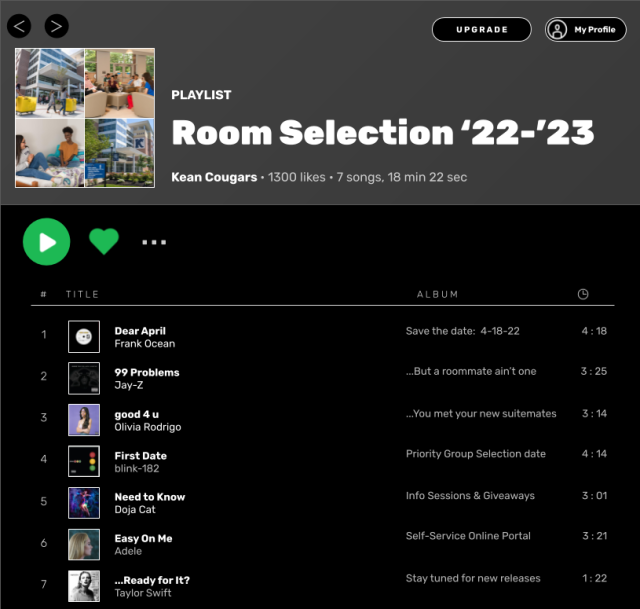Click the 1:22 duration of ...Ready for It?
The height and width of the screenshot is (609, 640).
pos(595,578)
